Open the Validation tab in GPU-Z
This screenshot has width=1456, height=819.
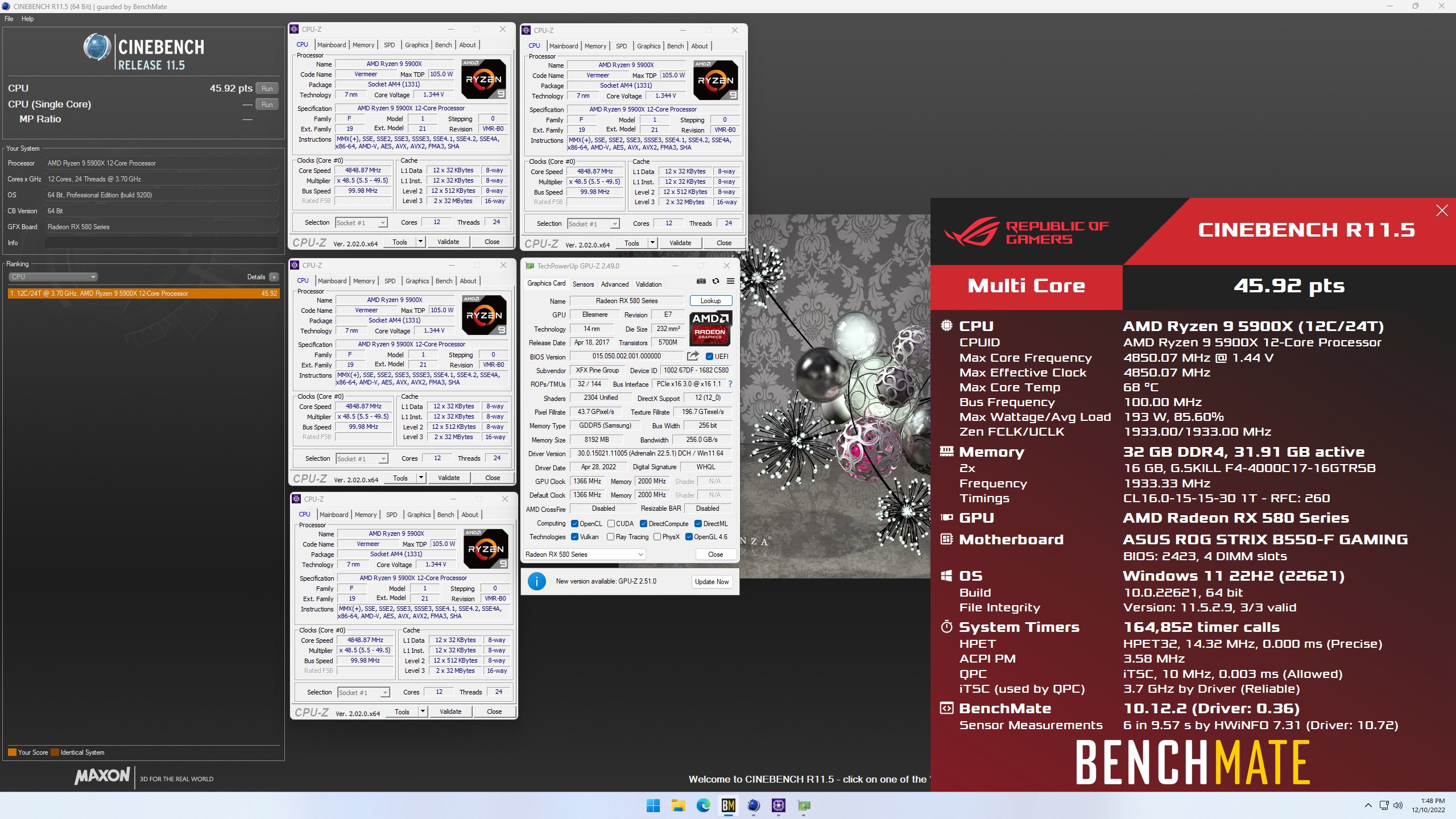click(x=648, y=284)
